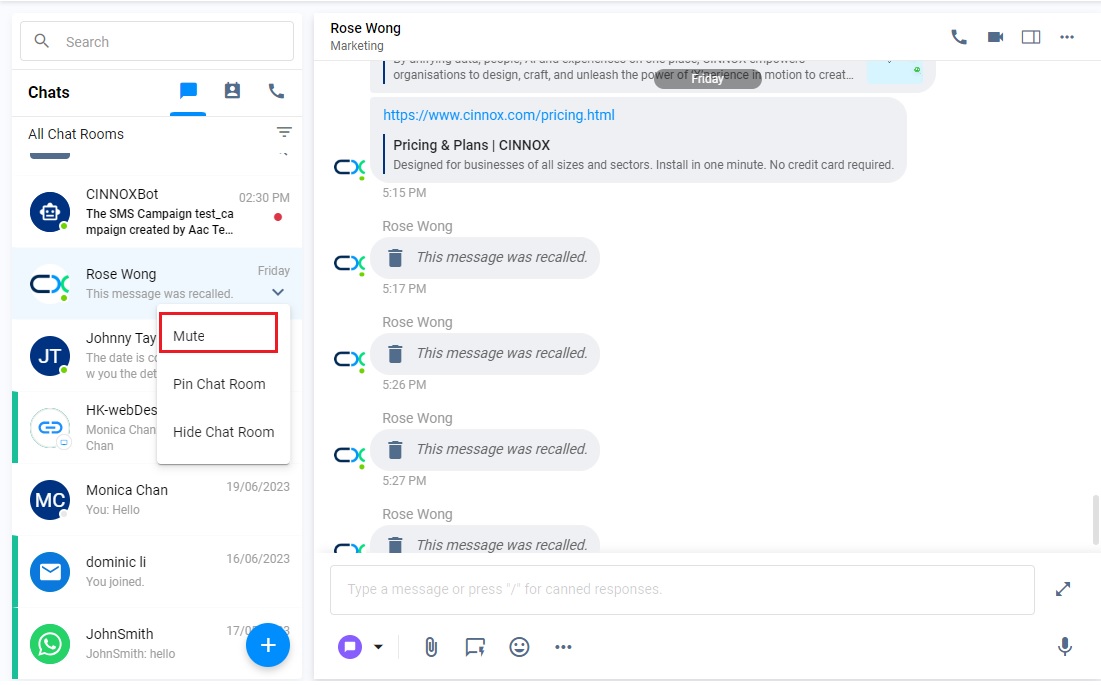Screen dimensions: 1101x685
Task: Click the purple chat channel icon
Action: click(x=350, y=646)
